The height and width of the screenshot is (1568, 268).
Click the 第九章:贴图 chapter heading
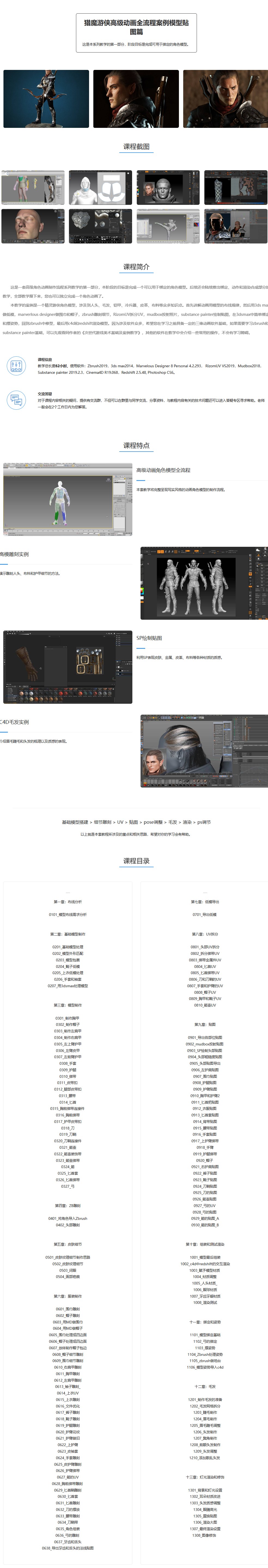pyautogui.click(x=205, y=1024)
